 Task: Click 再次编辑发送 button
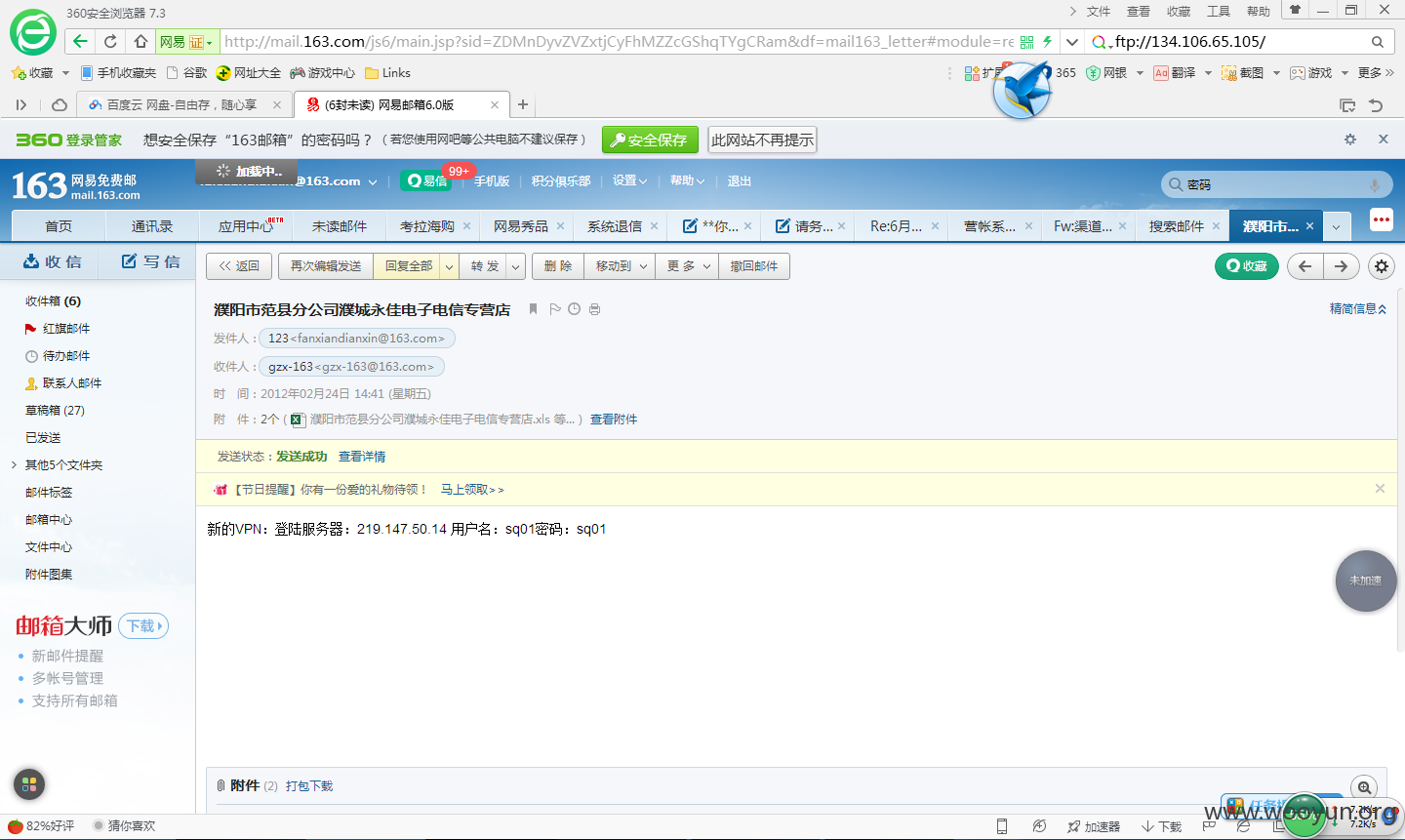(x=326, y=266)
